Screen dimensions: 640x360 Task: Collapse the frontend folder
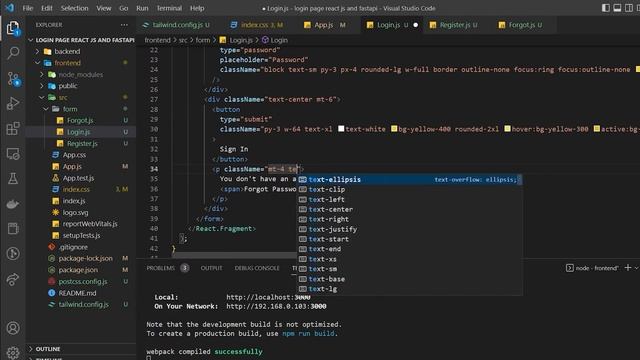[67, 63]
